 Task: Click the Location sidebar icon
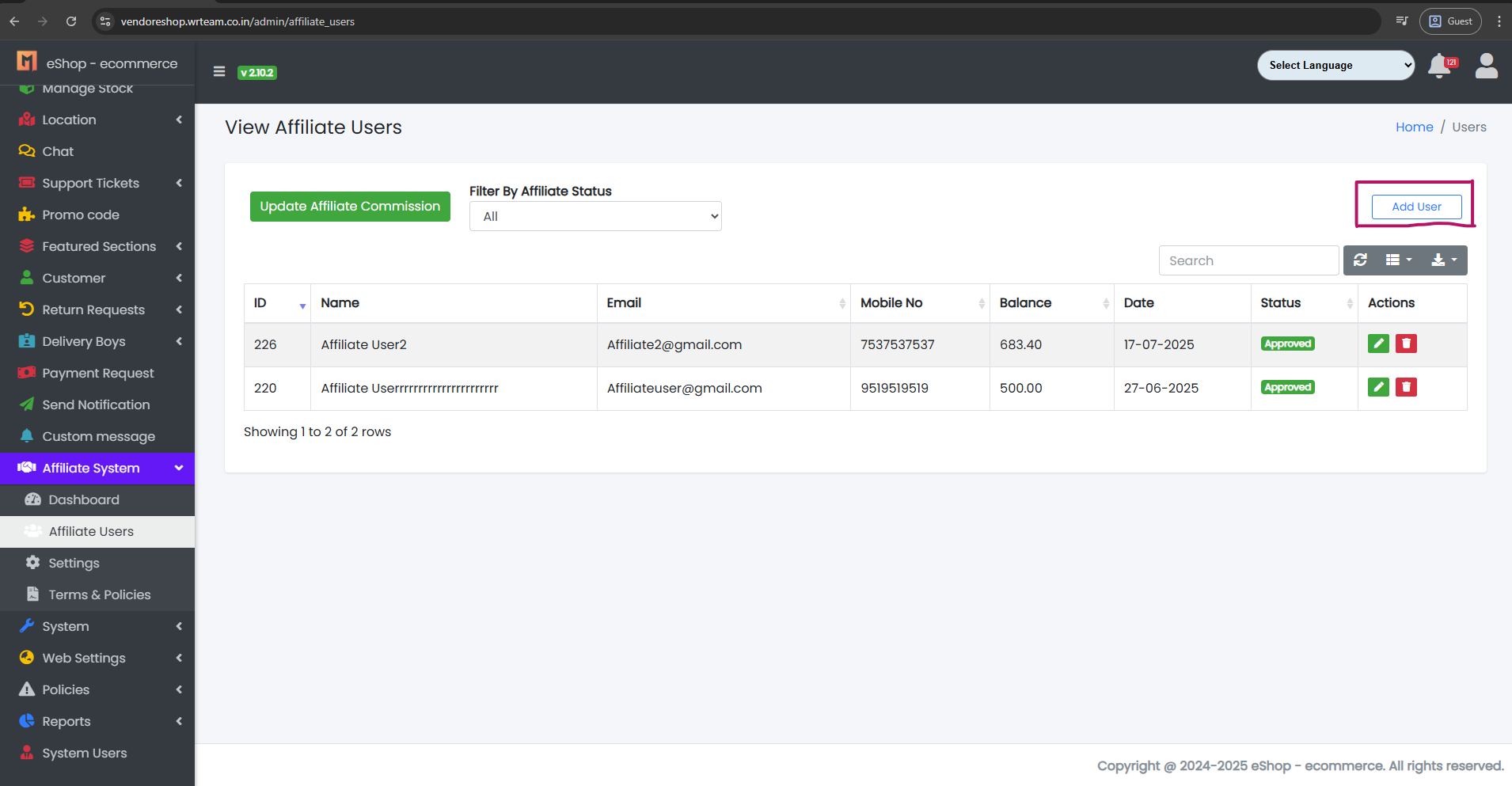click(27, 120)
